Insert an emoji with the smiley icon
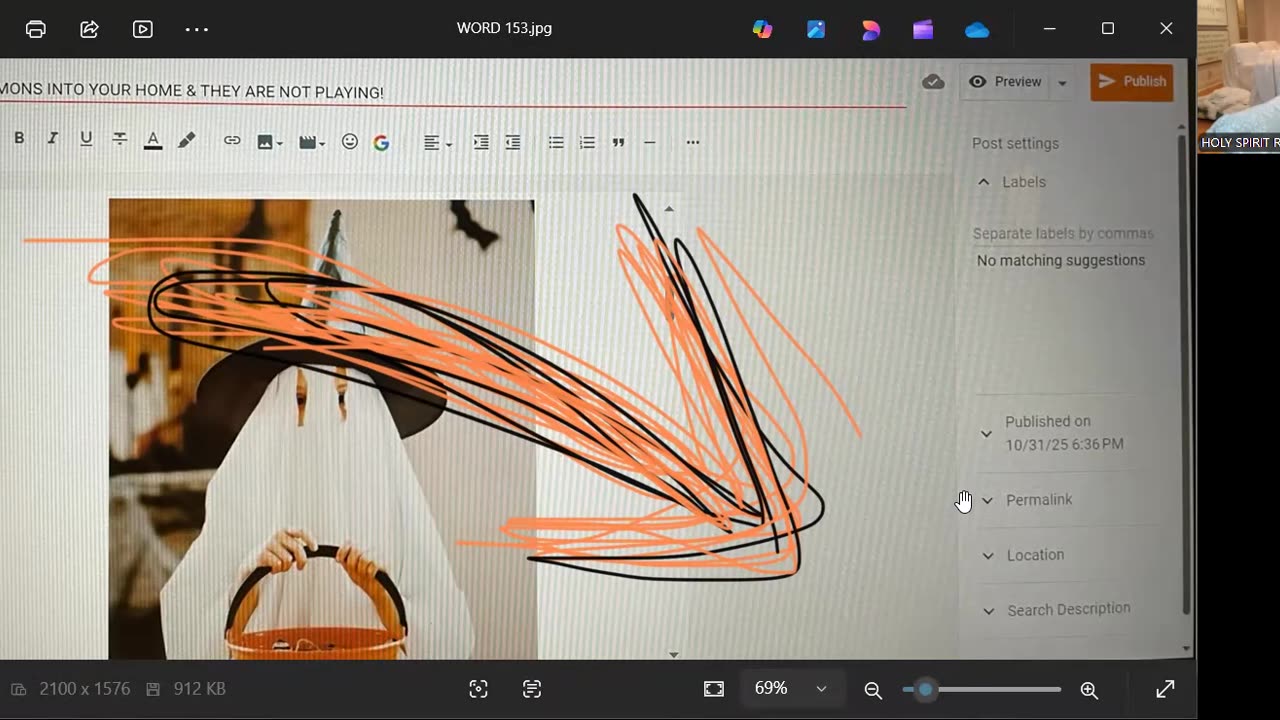The height and width of the screenshot is (720, 1280). pyautogui.click(x=350, y=142)
